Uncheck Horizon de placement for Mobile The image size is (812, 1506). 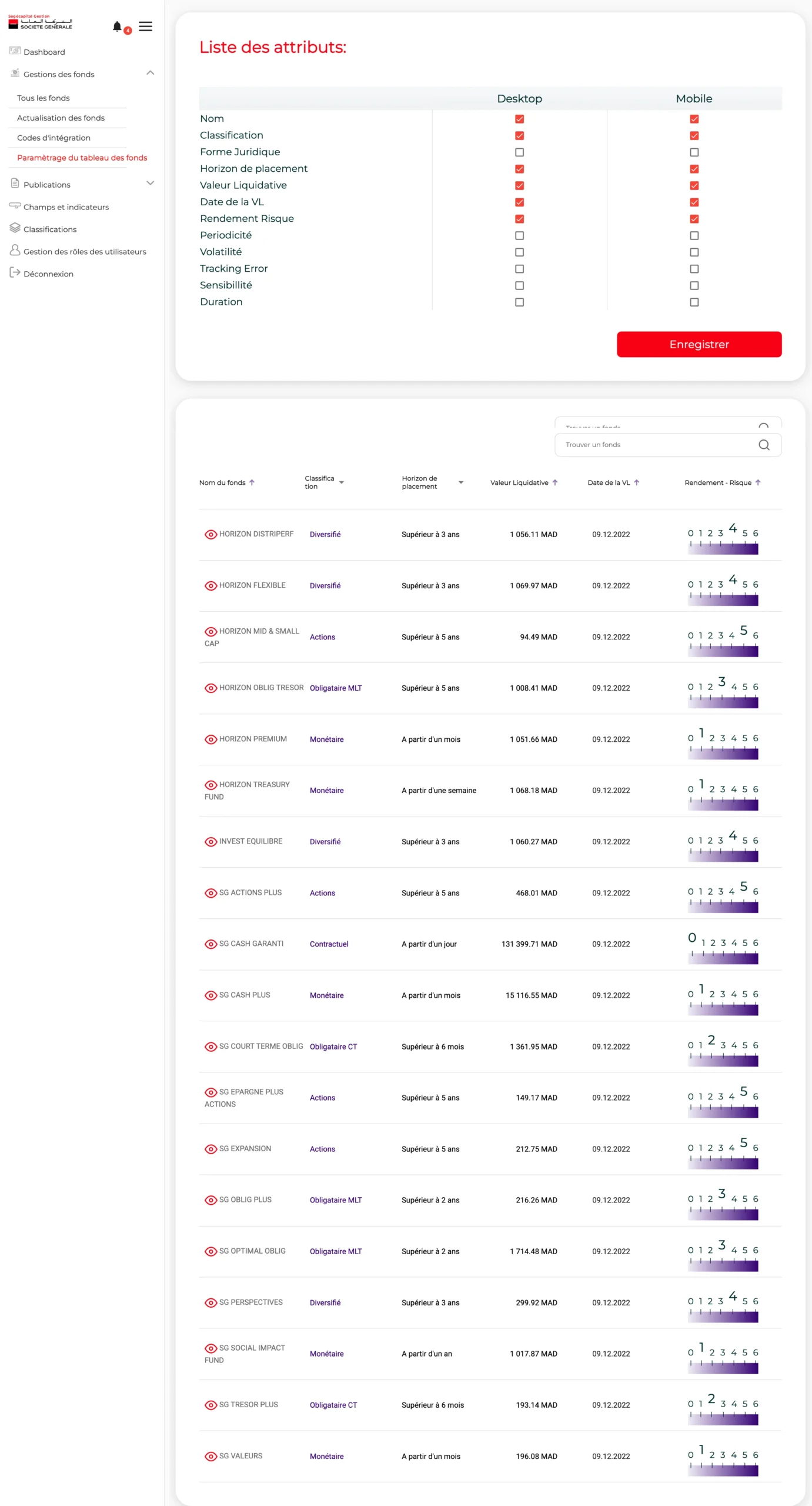694,169
